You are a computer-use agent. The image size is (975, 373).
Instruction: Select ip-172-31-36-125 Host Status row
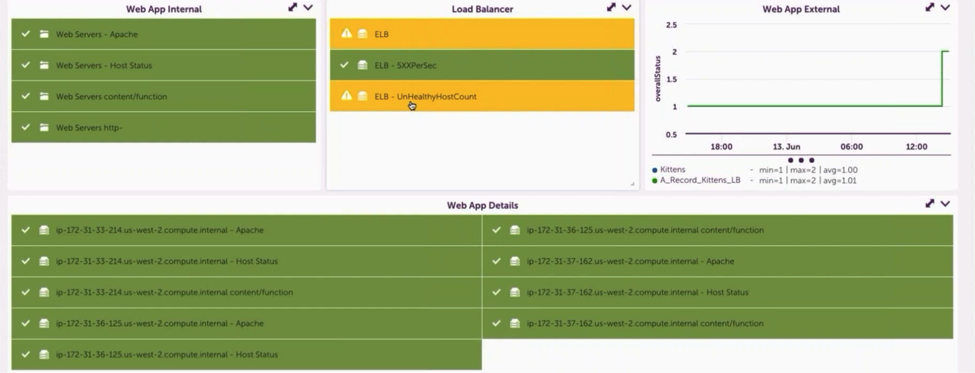(247, 354)
